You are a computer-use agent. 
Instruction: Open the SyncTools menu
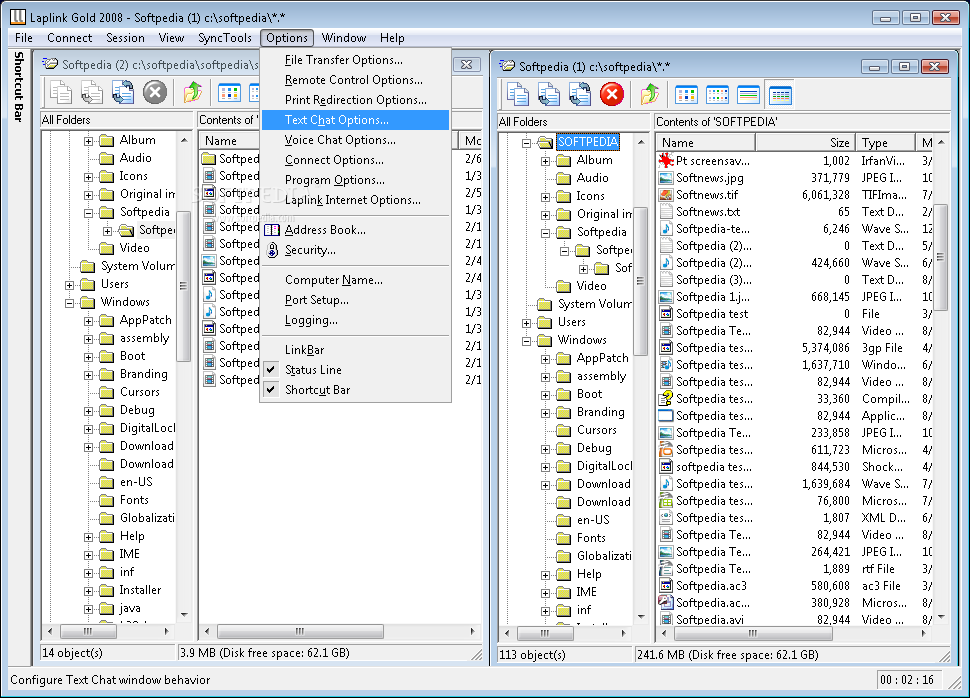tap(225, 38)
